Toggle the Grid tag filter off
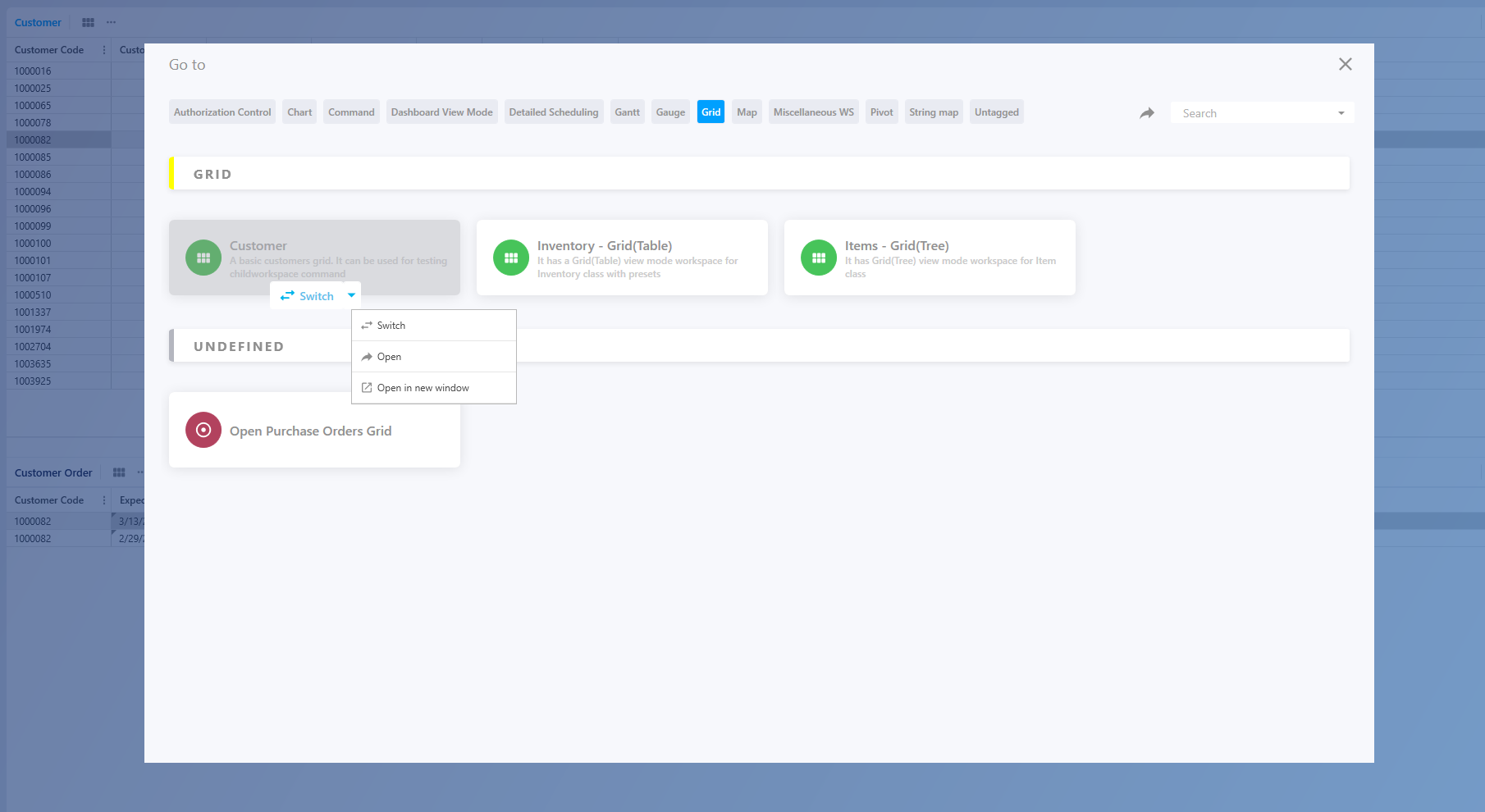This screenshot has width=1485, height=812. 711,112
